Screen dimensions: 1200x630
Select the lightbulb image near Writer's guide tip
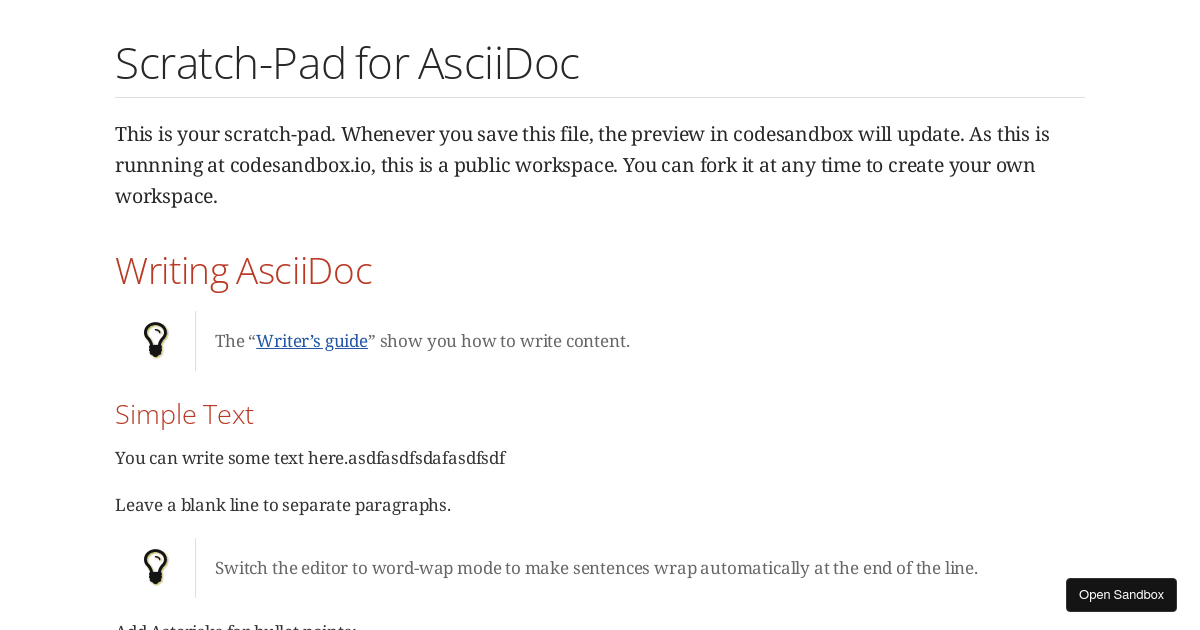[x=155, y=339]
